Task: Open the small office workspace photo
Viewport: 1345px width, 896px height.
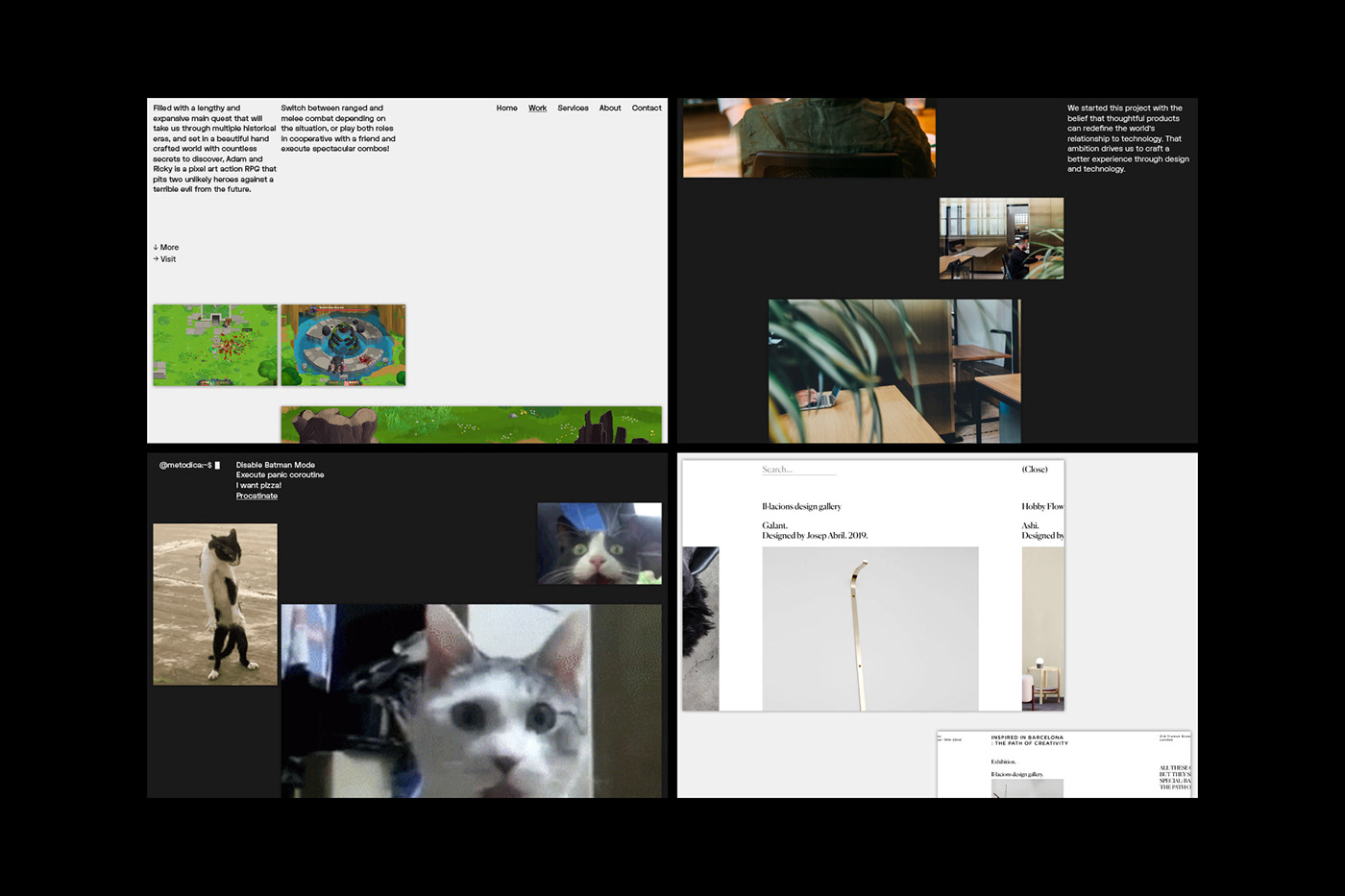Action: tap(1001, 238)
